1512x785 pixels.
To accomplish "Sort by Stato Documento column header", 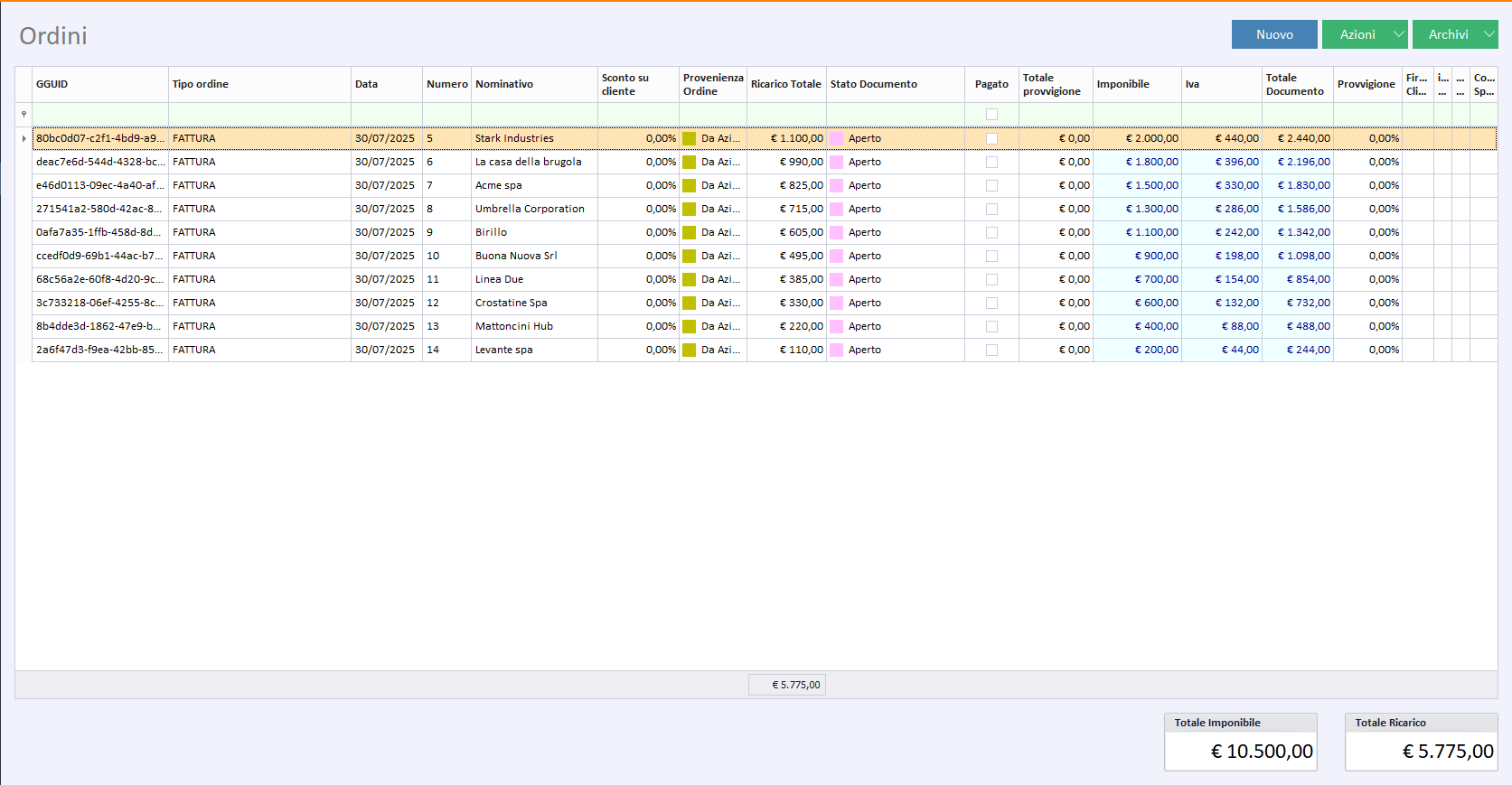I will pyautogui.click(x=896, y=84).
